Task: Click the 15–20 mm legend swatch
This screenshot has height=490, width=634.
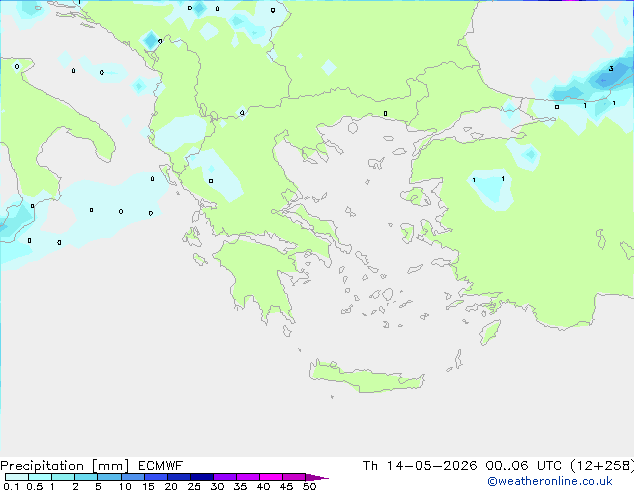Action: click(x=156, y=477)
